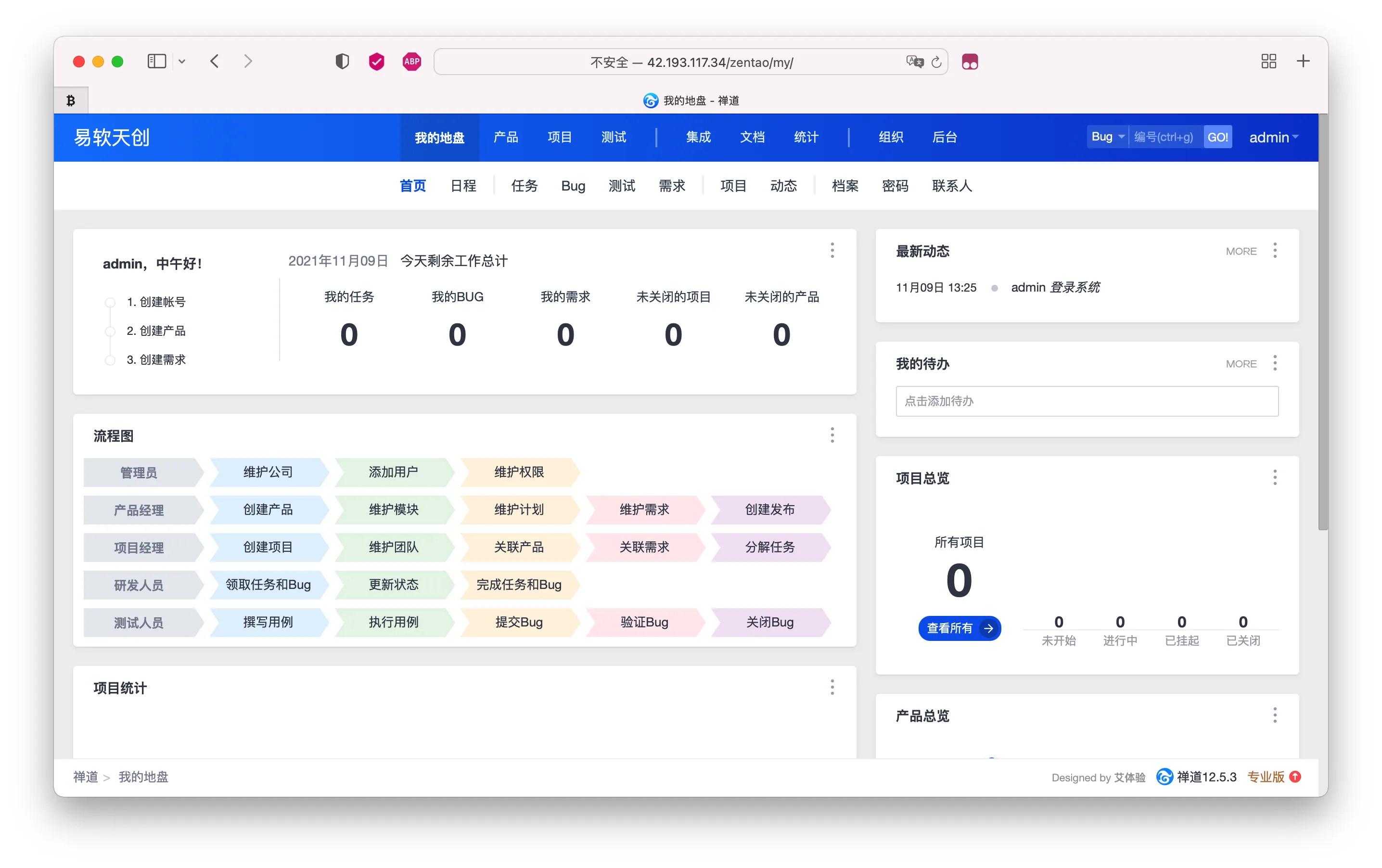
Task: Open the 最新动态 block three-dot menu
Action: 1275,250
